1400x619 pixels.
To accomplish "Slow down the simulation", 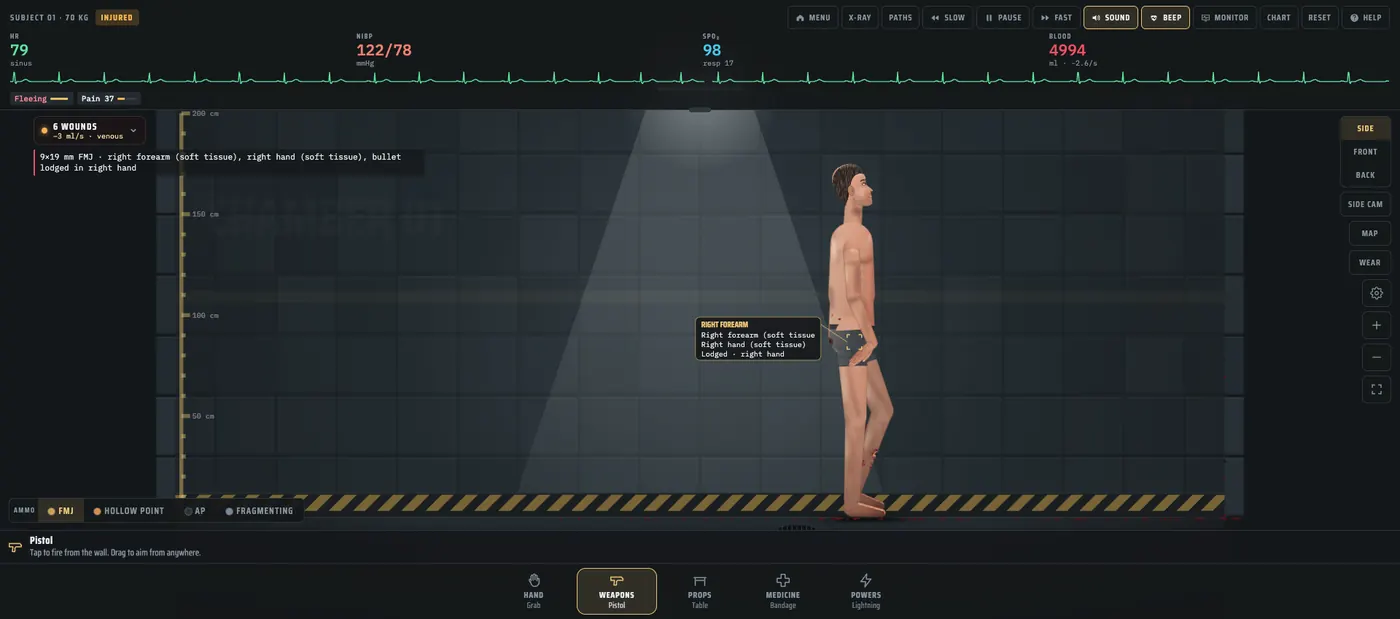I will click(x=947, y=17).
